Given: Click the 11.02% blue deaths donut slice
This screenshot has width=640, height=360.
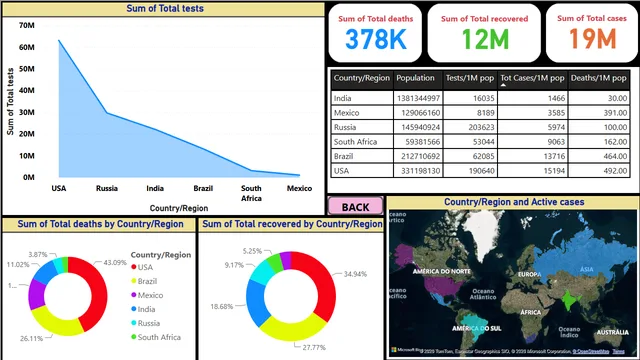Looking at the screenshot, I should 44,272.
